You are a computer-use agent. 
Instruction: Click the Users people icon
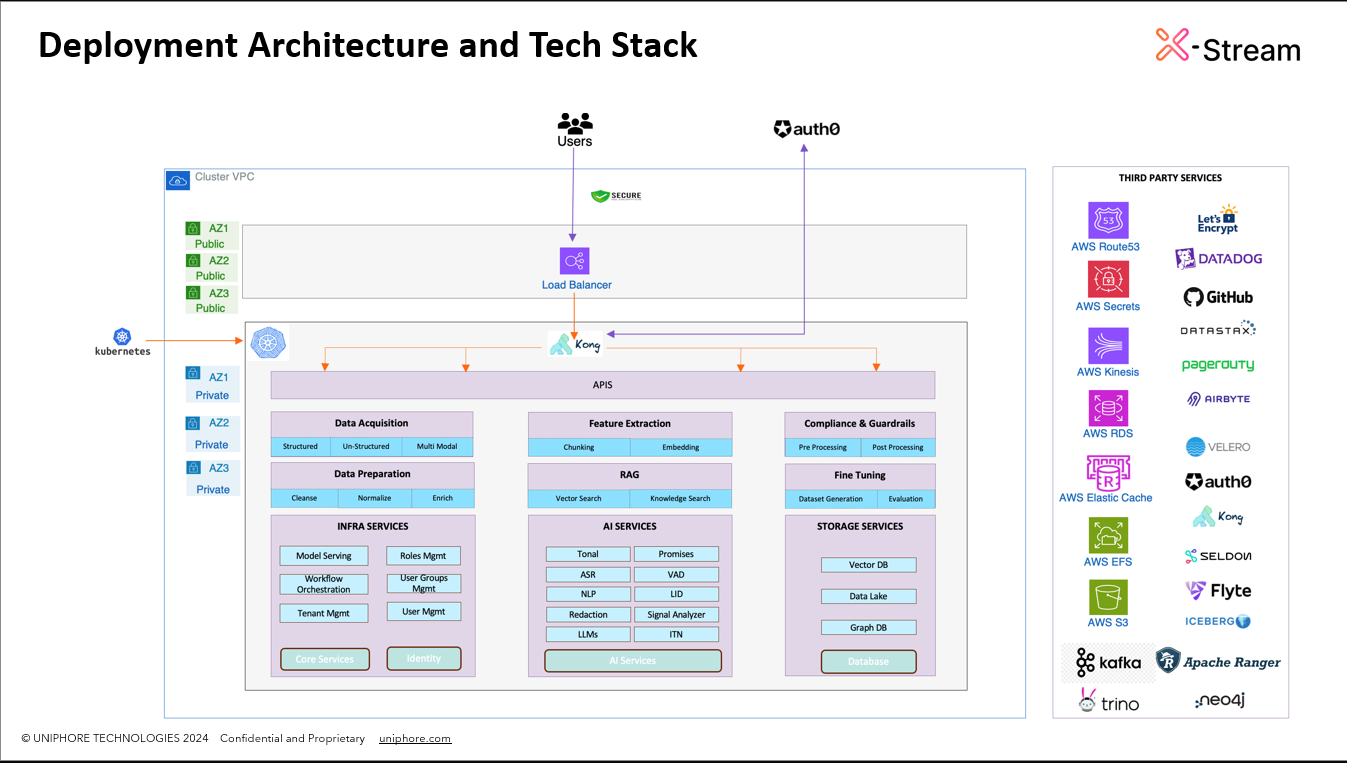pos(575,123)
